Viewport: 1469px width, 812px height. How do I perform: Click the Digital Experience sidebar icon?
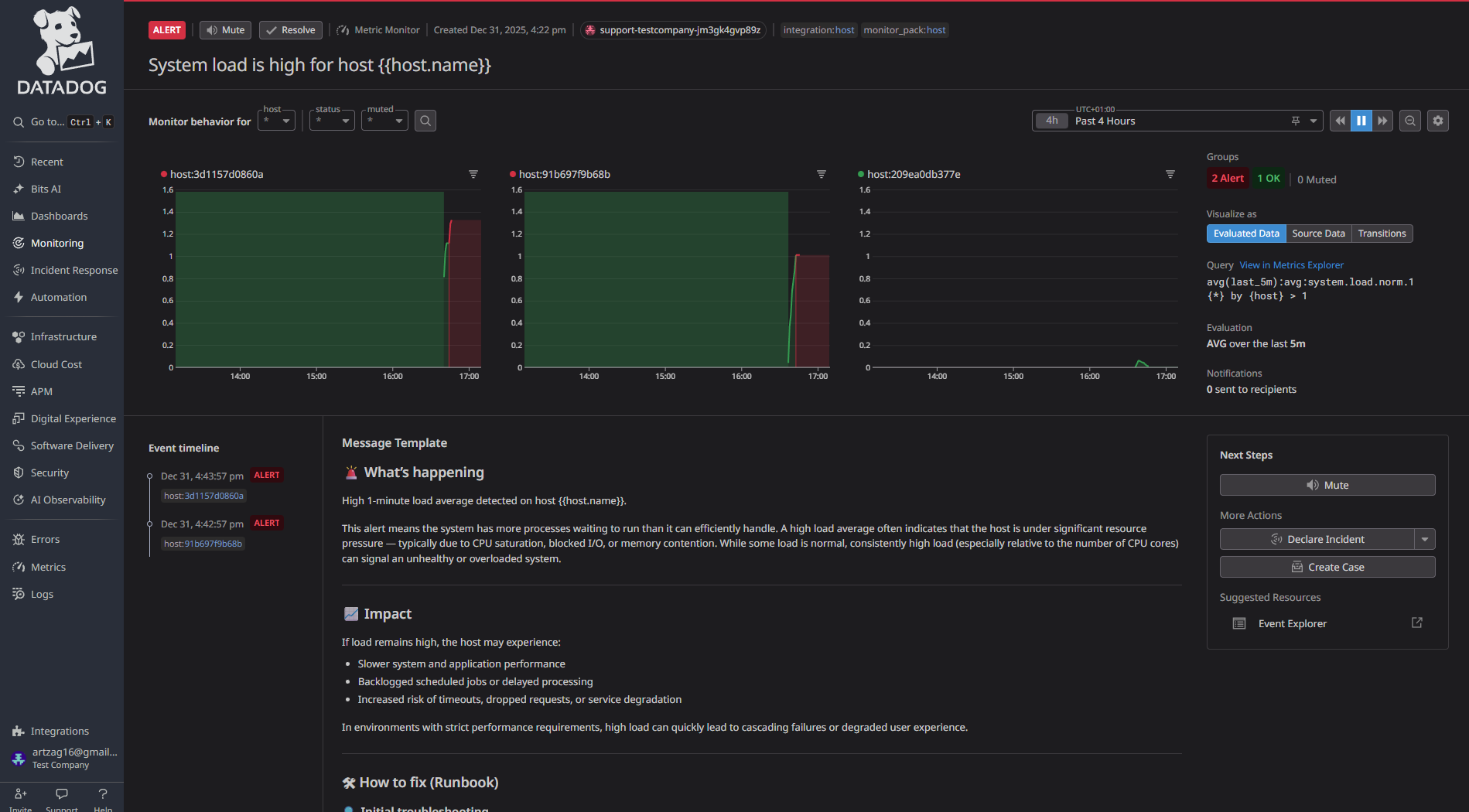[x=19, y=418]
